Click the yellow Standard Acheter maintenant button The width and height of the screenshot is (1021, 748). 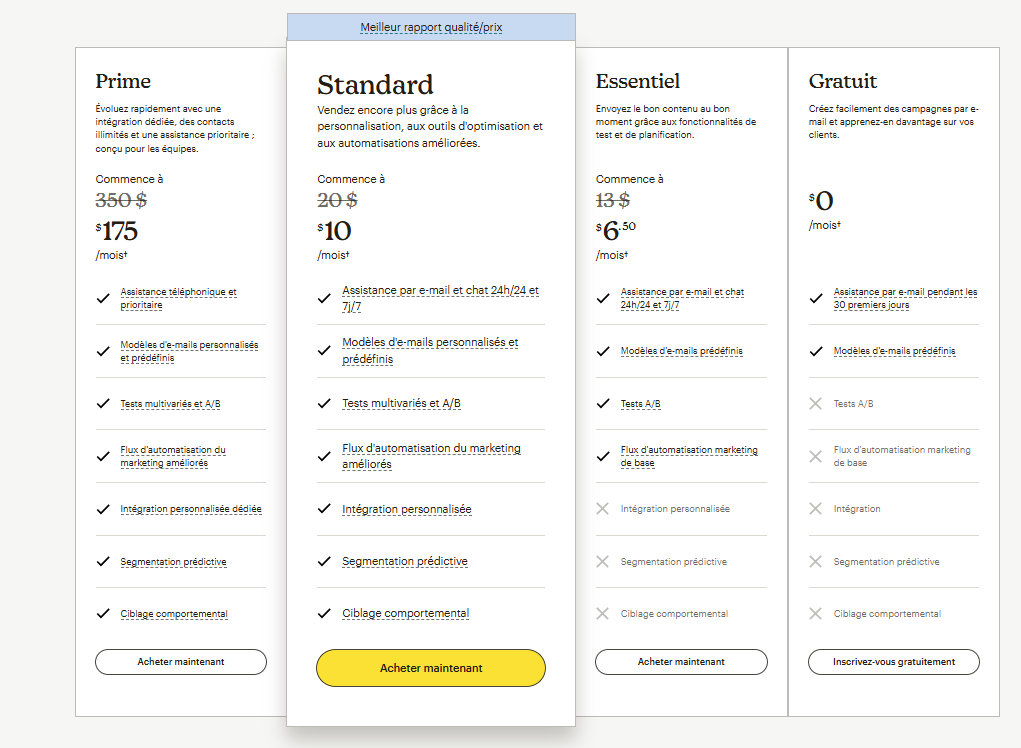pyautogui.click(x=431, y=668)
